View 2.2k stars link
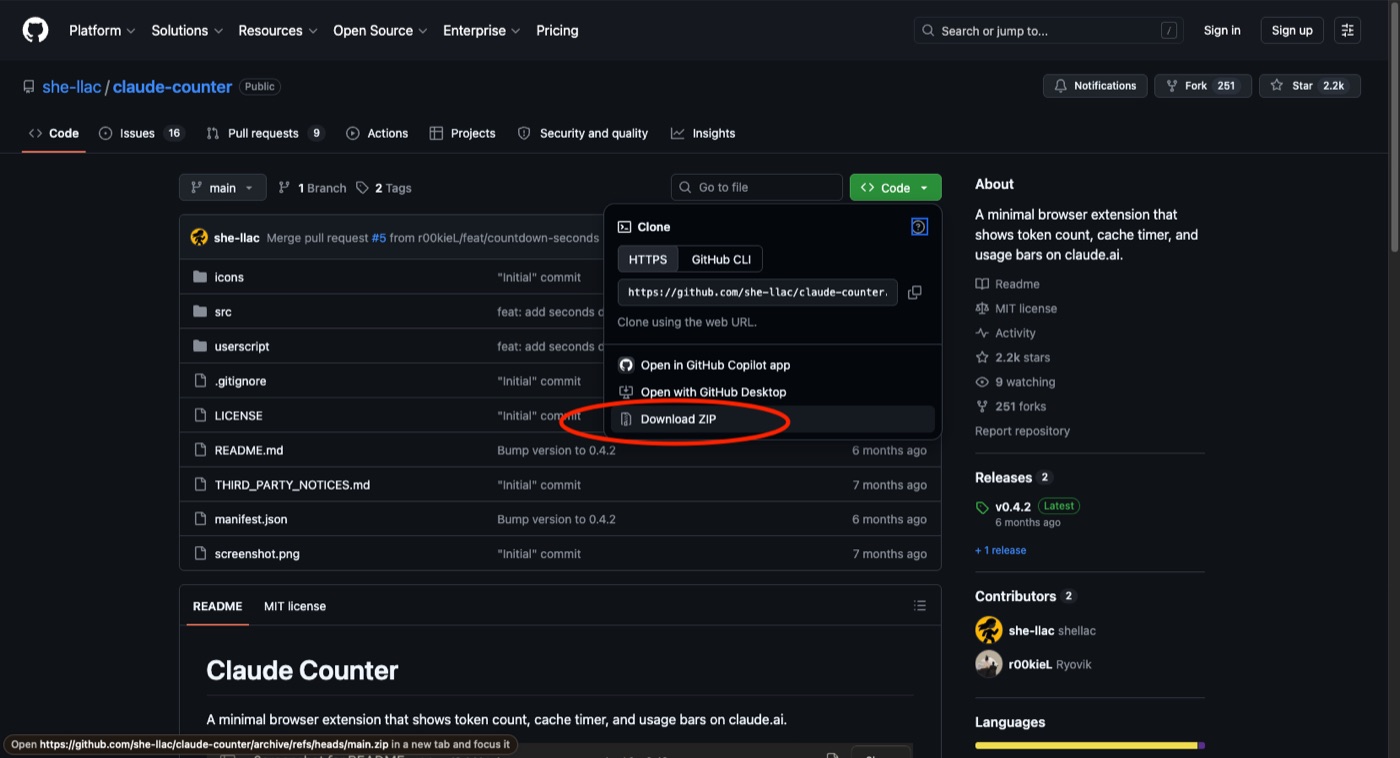 point(1013,358)
